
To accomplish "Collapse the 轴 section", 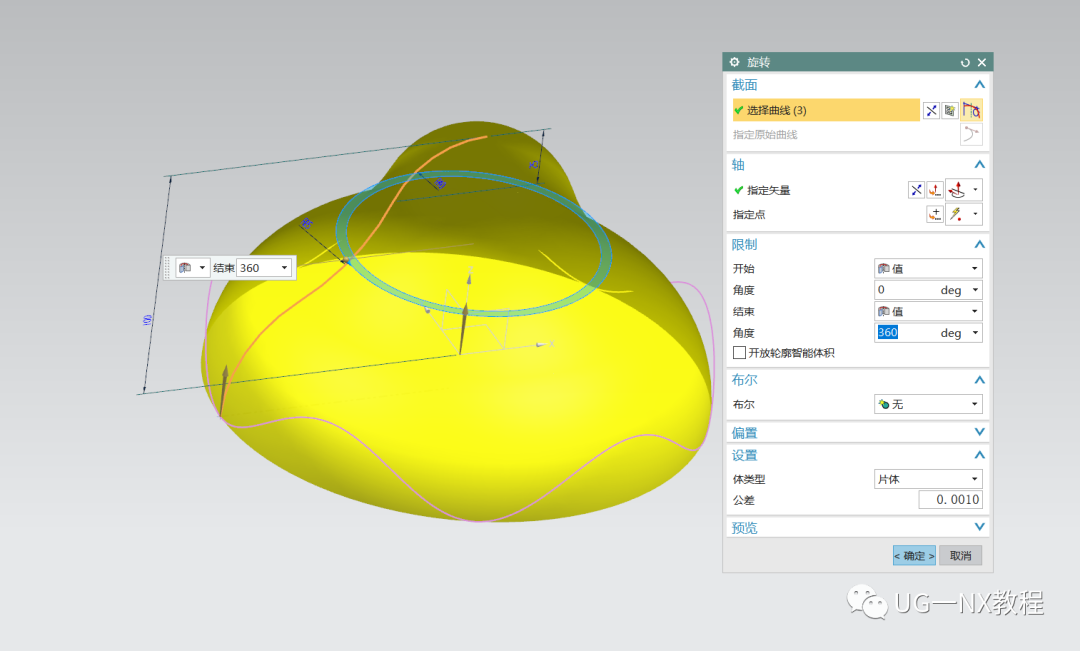I will click(979, 165).
